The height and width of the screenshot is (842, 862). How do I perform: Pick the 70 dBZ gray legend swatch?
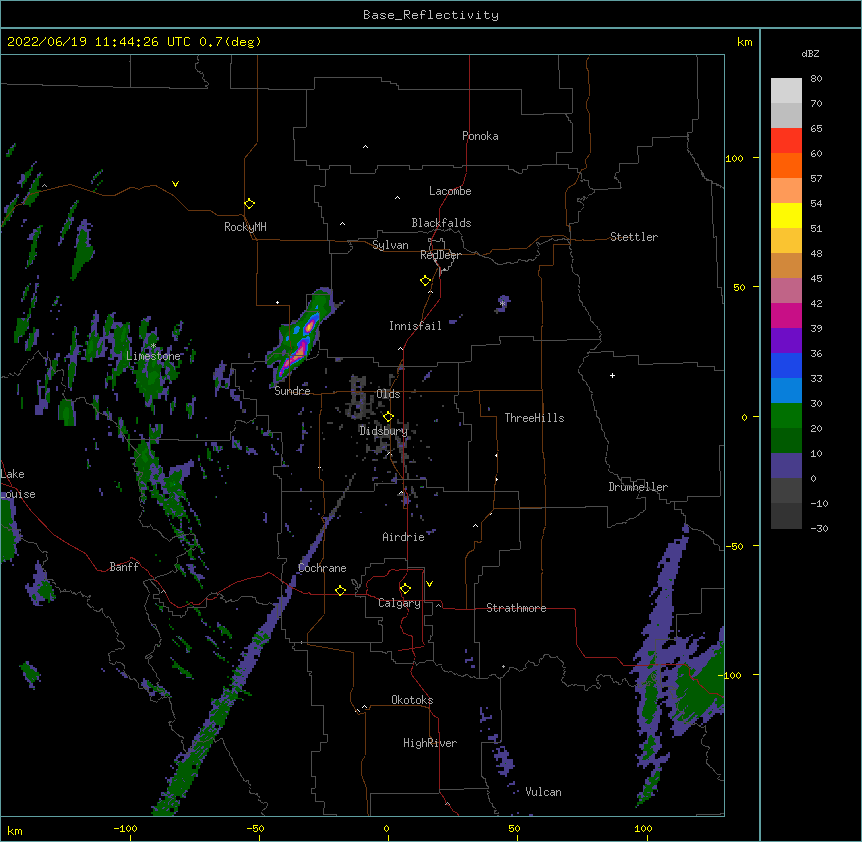[786, 115]
